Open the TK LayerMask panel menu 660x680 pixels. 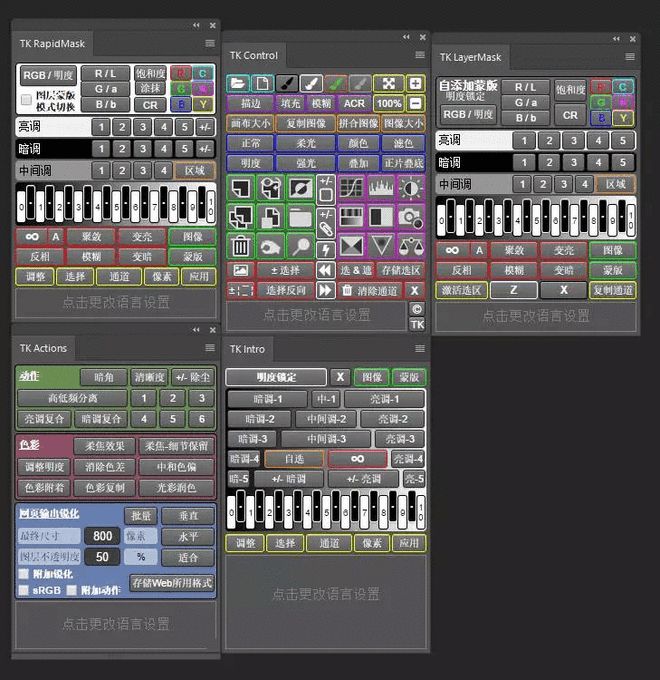pos(630,56)
